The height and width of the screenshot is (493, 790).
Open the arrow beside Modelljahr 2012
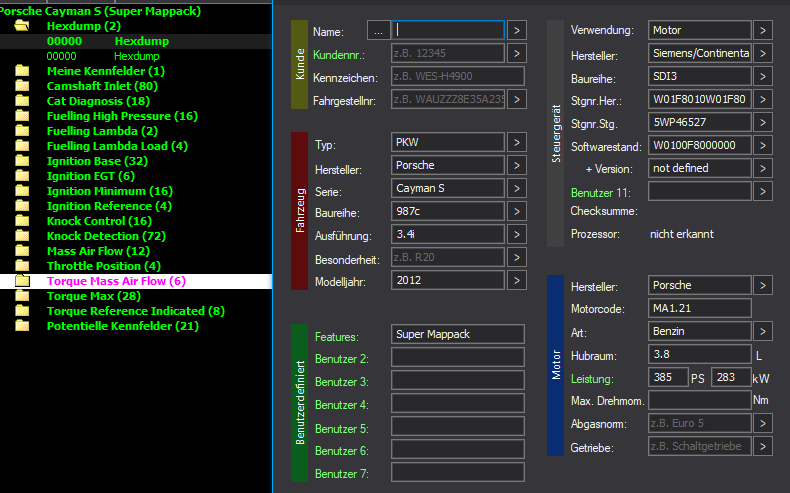coord(516,280)
